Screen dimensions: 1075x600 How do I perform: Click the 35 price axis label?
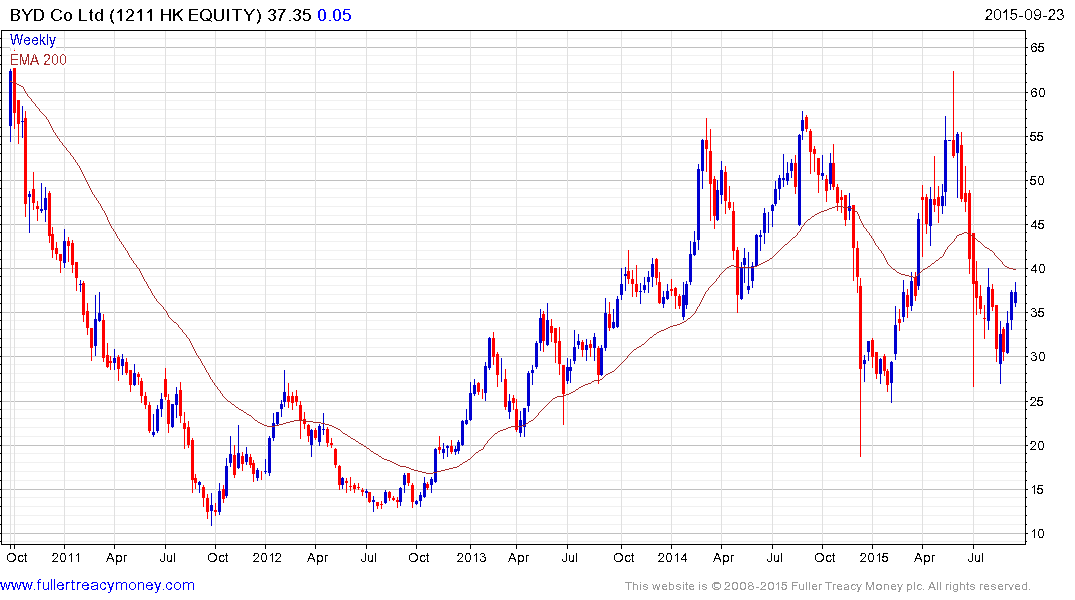point(1037,313)
